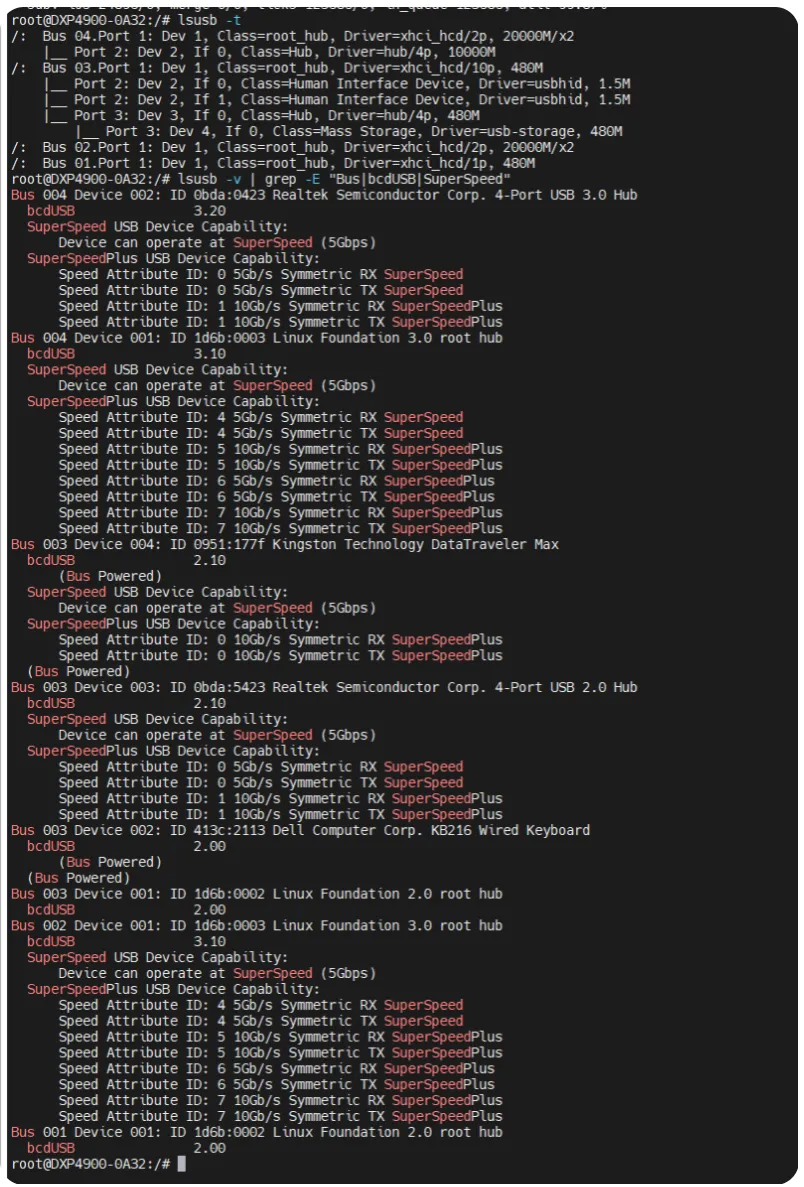Click the Dell KB216 Wired Keyboard line
The height and width of the screenshot is (1187, 804).
[x=301, y=830]
